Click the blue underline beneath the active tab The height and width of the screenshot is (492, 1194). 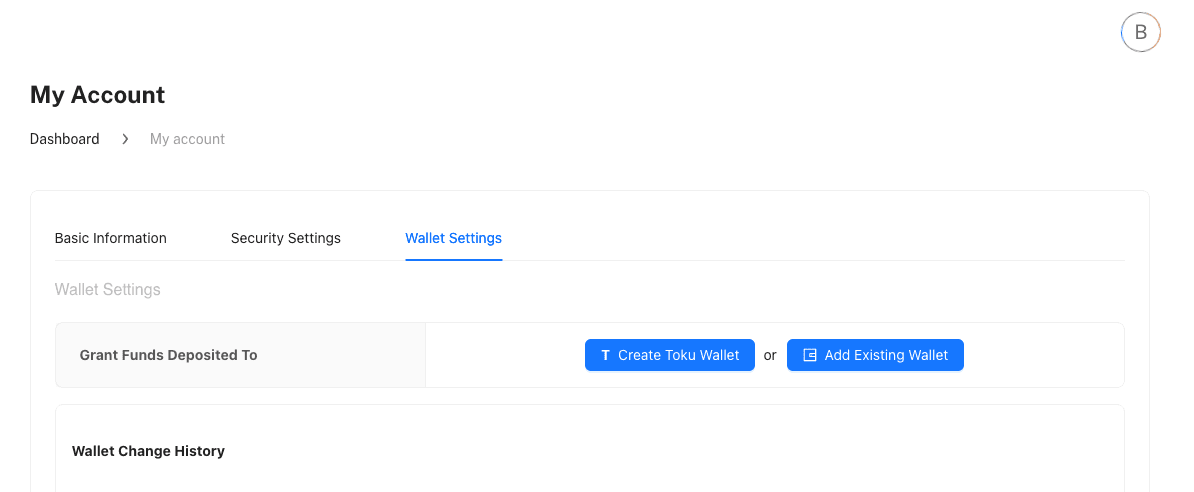(453, 259)
